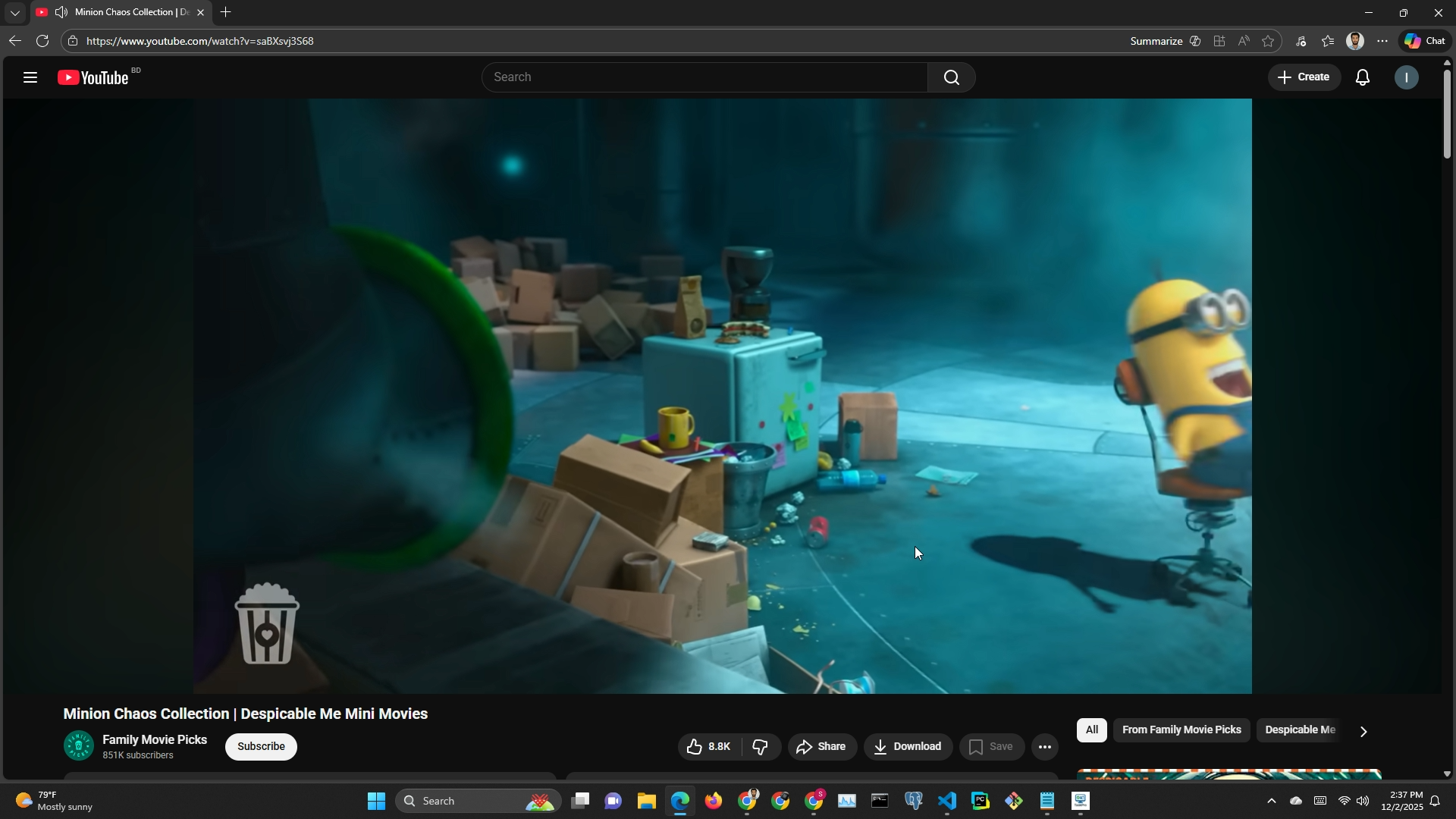Click Family Movie Picks channel avatar
Viewport: 1456px width, 819px height.
pos(78,746)
